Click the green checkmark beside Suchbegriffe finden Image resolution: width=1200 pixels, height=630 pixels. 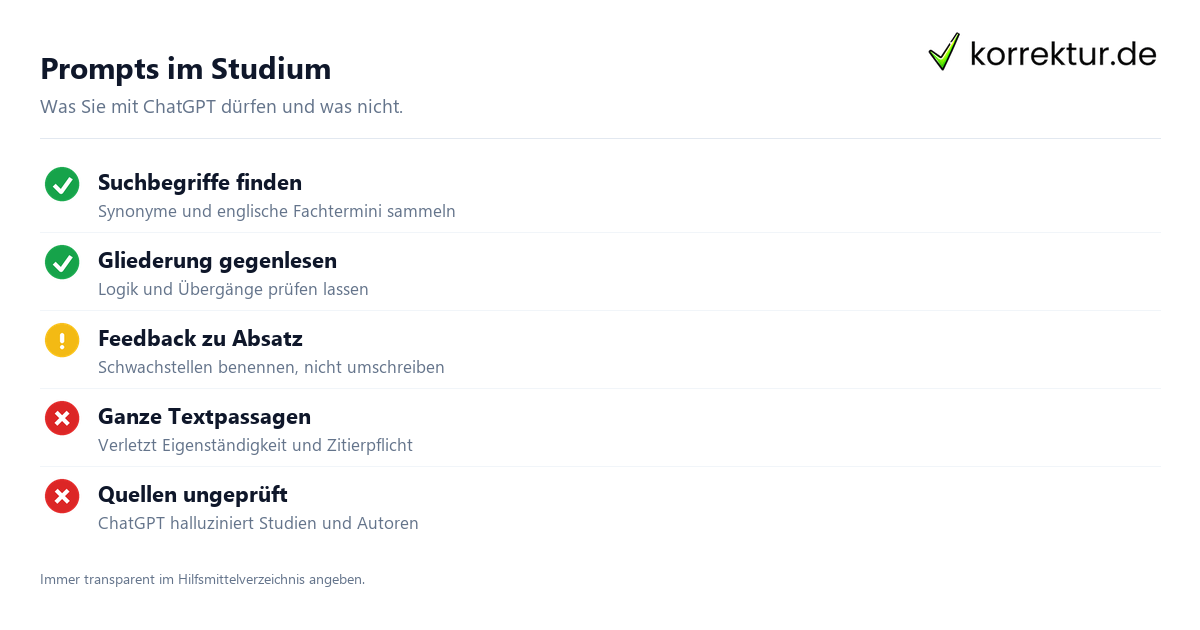click(62, 184)
